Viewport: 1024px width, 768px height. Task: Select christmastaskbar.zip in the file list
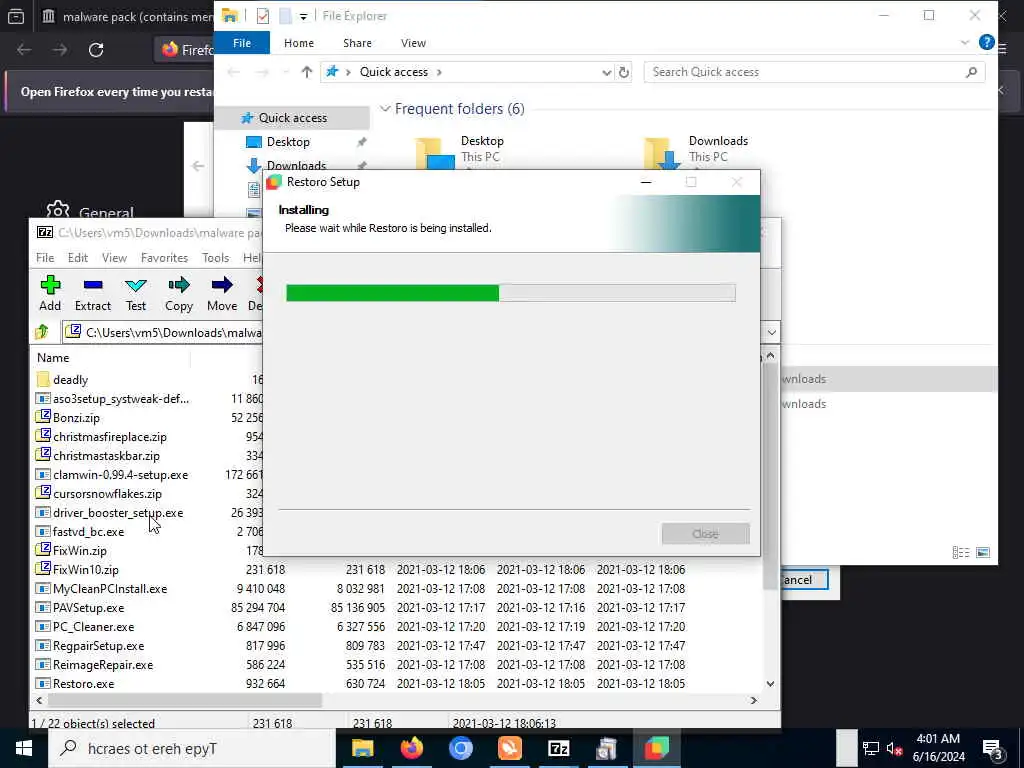[106, 455]
